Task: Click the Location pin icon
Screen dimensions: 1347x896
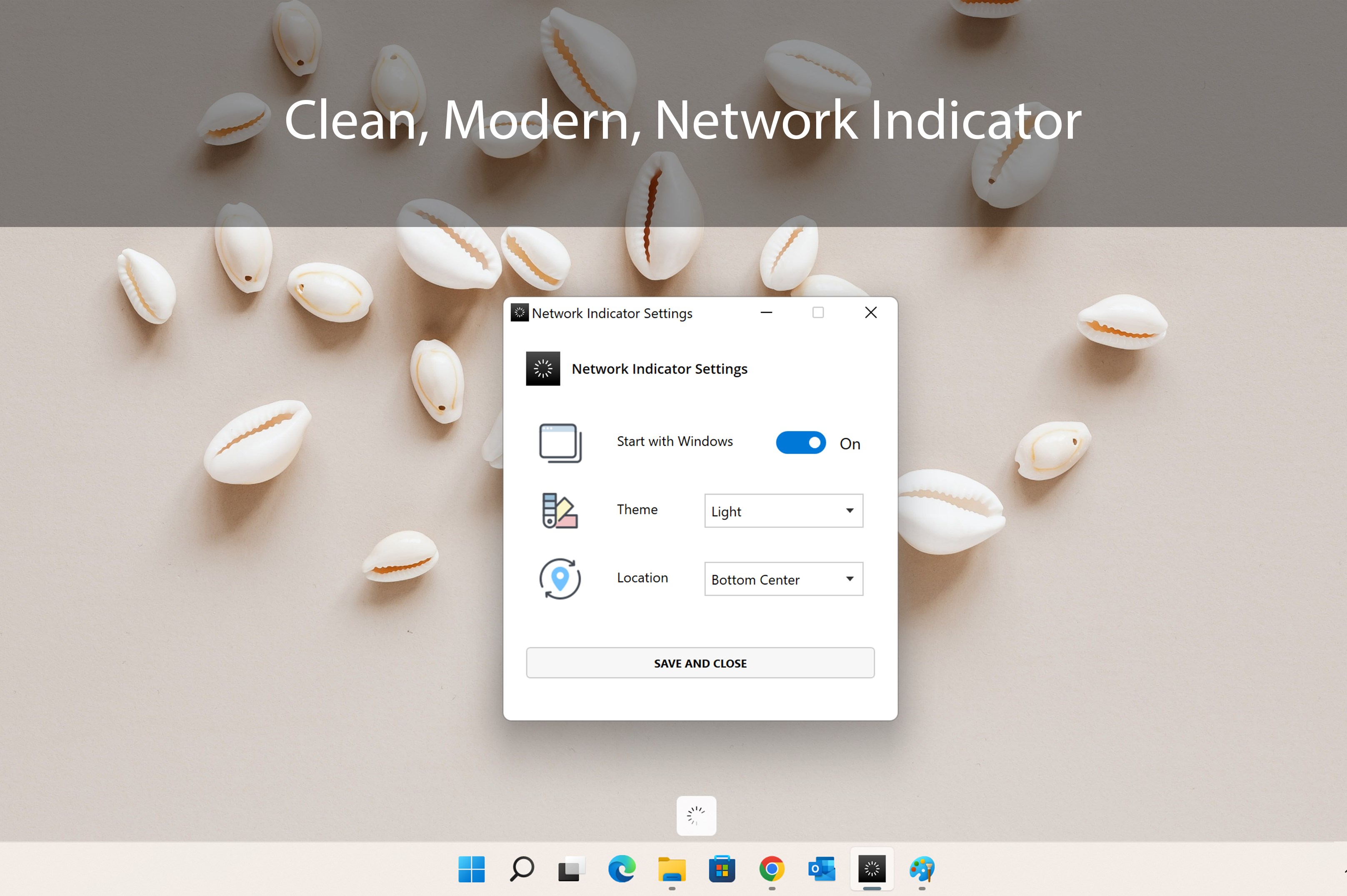Action: coord(560,578)
